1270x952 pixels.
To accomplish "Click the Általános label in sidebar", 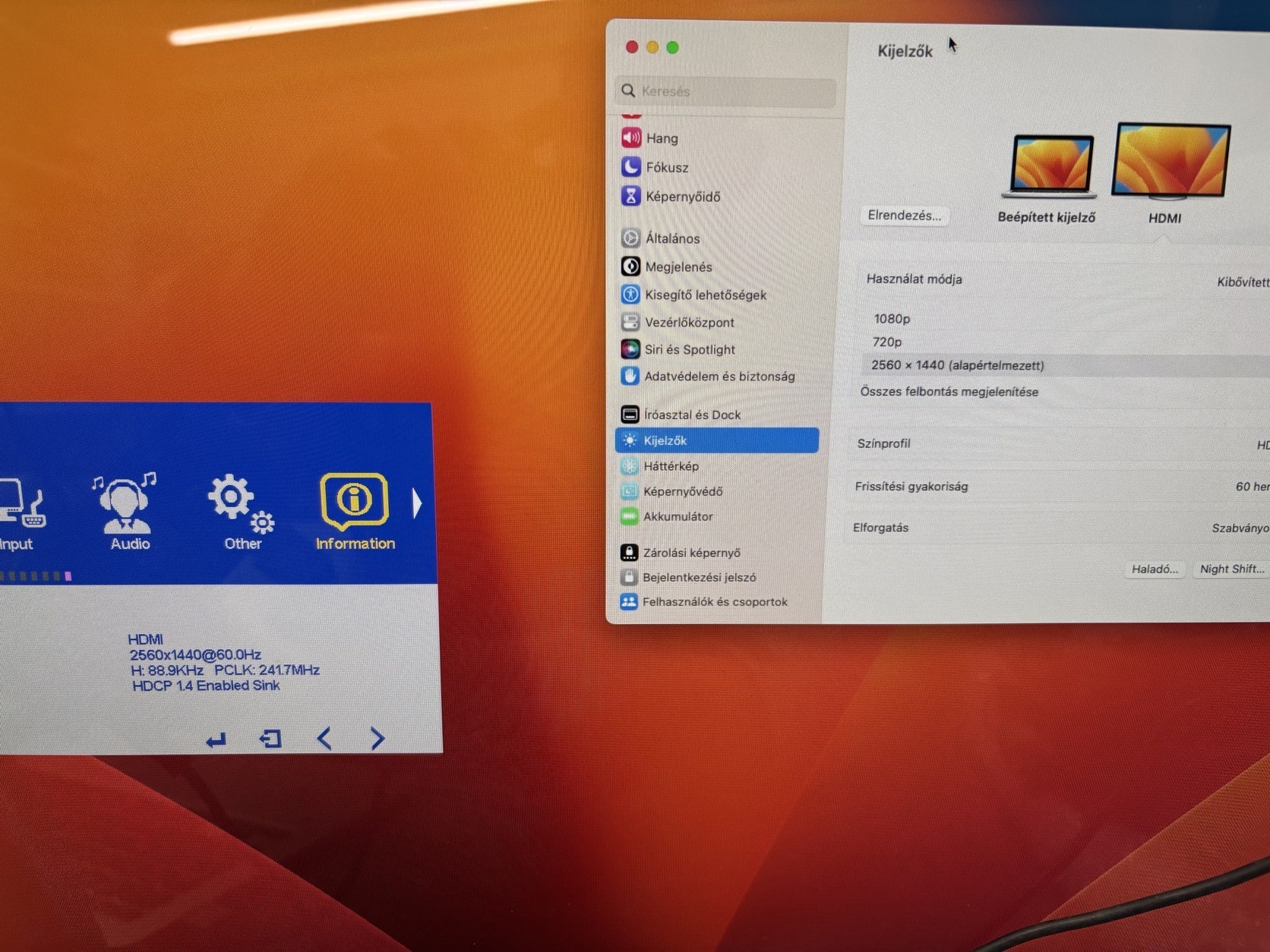I will point(672,238).
